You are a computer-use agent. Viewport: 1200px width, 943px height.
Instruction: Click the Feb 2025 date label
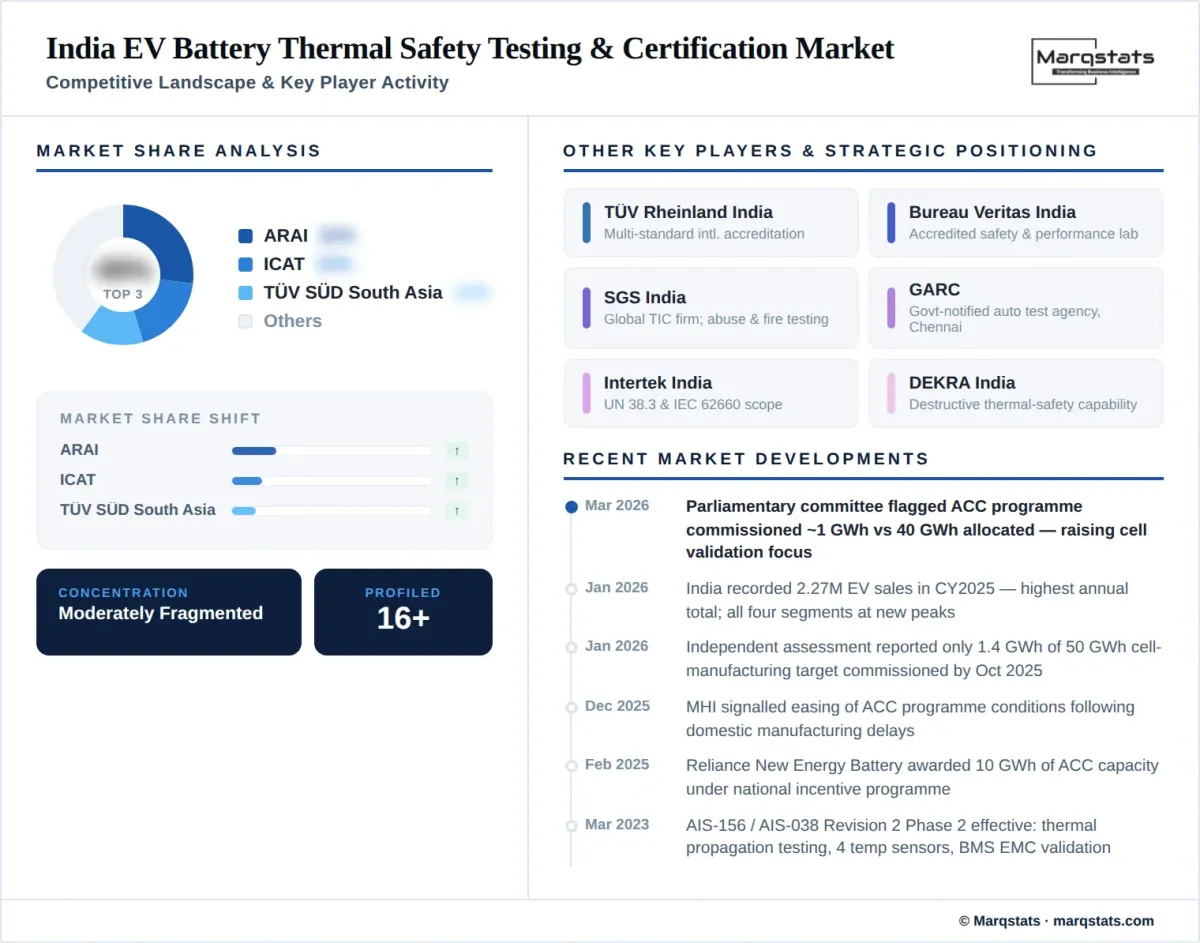[x=617, y=764]
